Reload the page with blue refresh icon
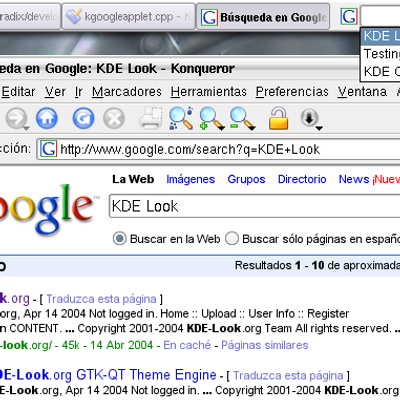 coord(83,118)
